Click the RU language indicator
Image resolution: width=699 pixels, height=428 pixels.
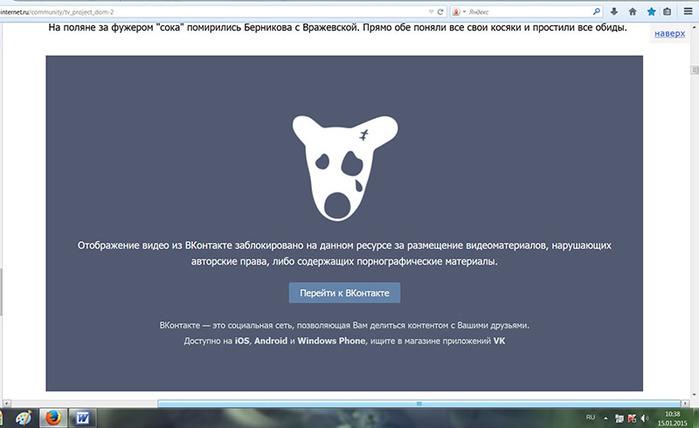[591, 417]
